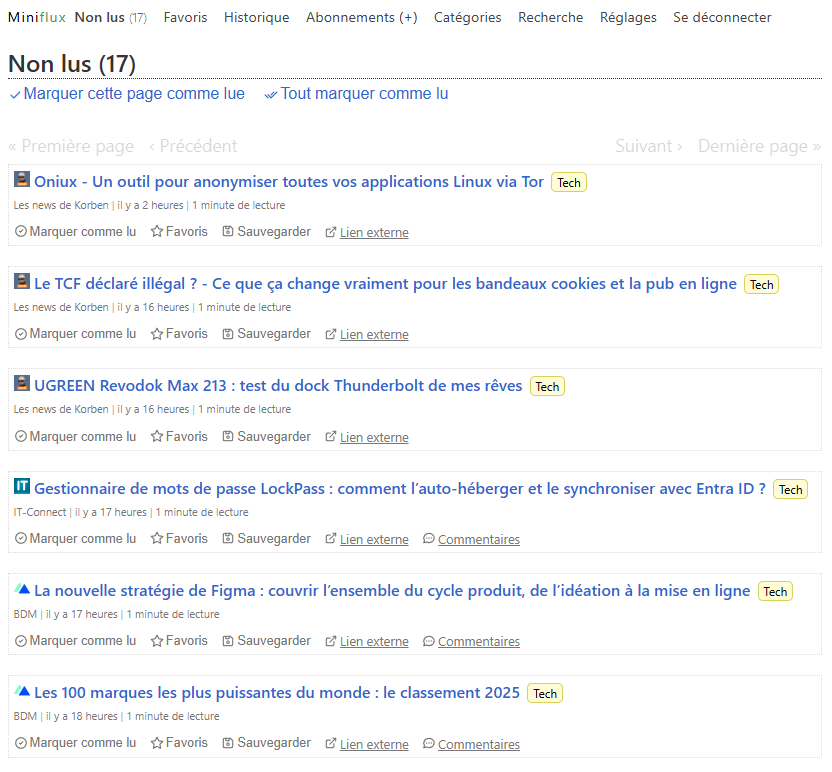Open the external link for the Oniux article
This screenshot has height=772, width=832.
pyautogui.click(x=367, y=232)
